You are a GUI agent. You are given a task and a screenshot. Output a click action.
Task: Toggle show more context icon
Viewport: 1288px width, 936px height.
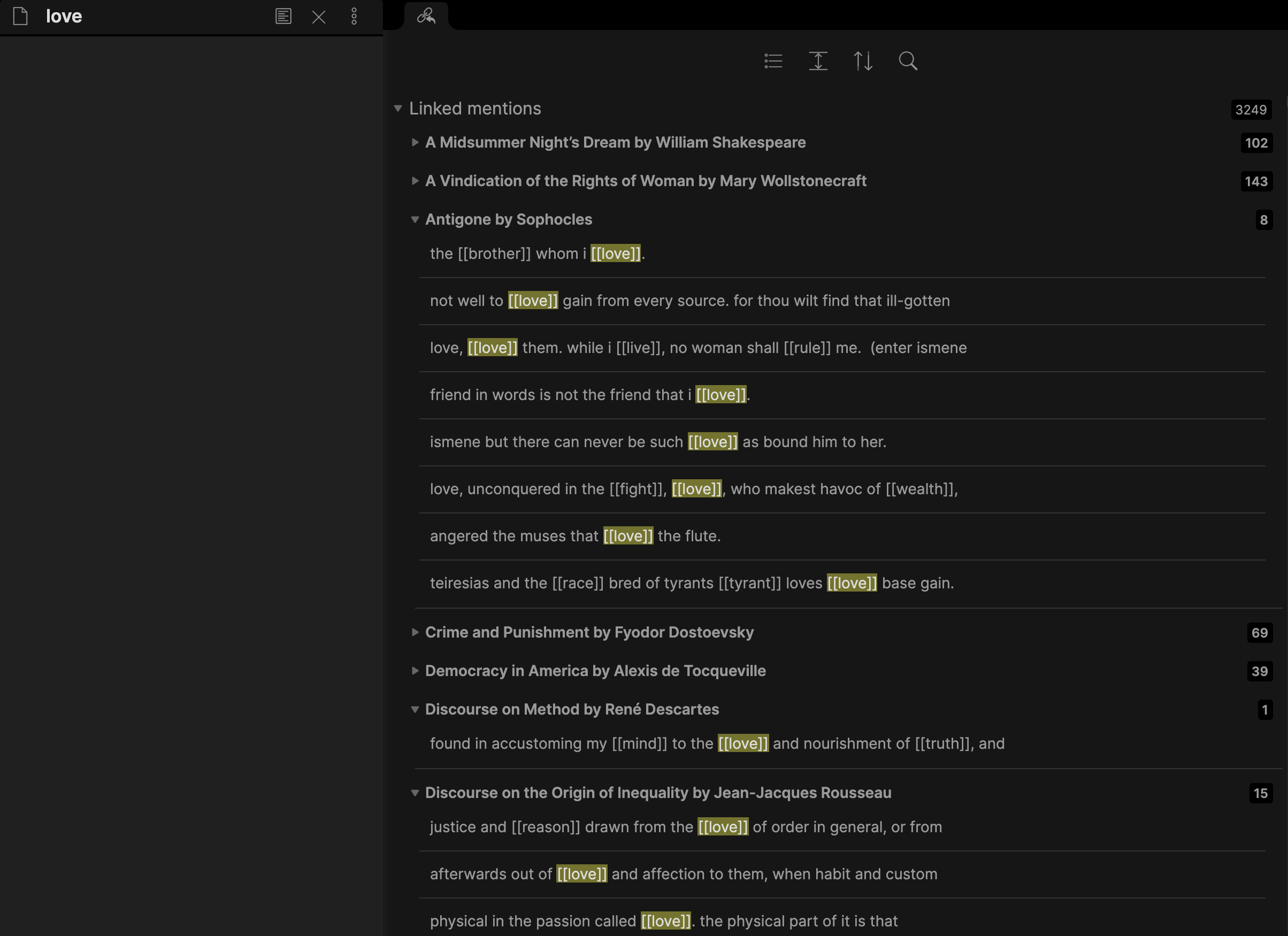click(x=818, y=61)
